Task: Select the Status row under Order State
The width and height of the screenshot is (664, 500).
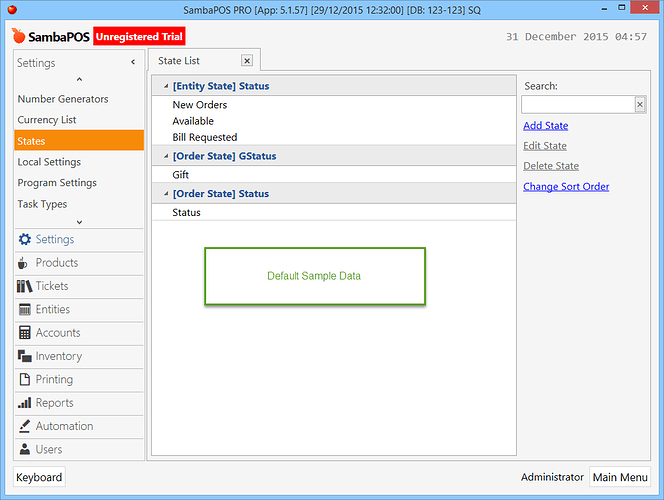Action: click(x=334, y=213)
